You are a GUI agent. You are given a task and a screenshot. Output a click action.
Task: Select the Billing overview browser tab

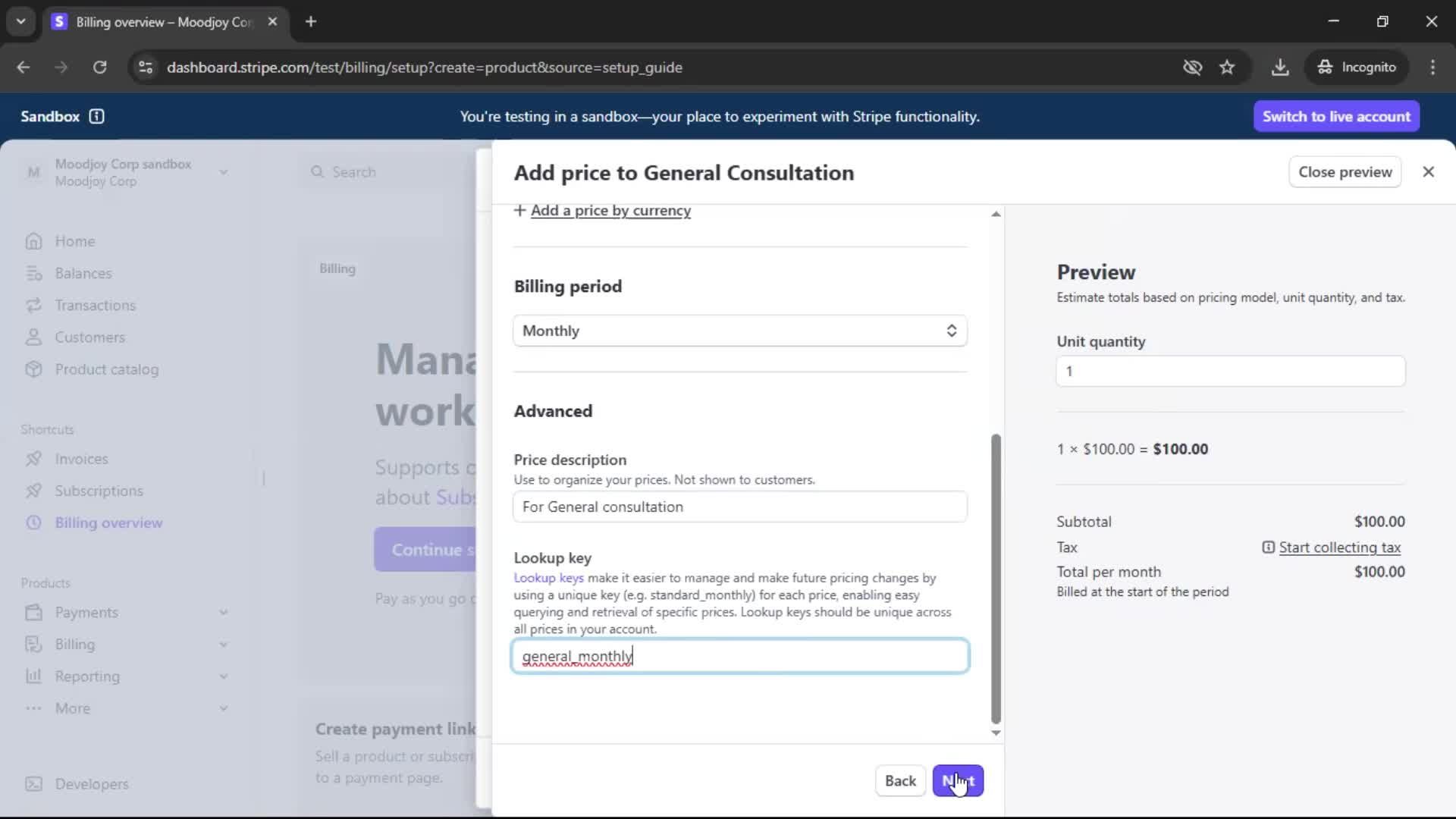[x=163, y=22]
